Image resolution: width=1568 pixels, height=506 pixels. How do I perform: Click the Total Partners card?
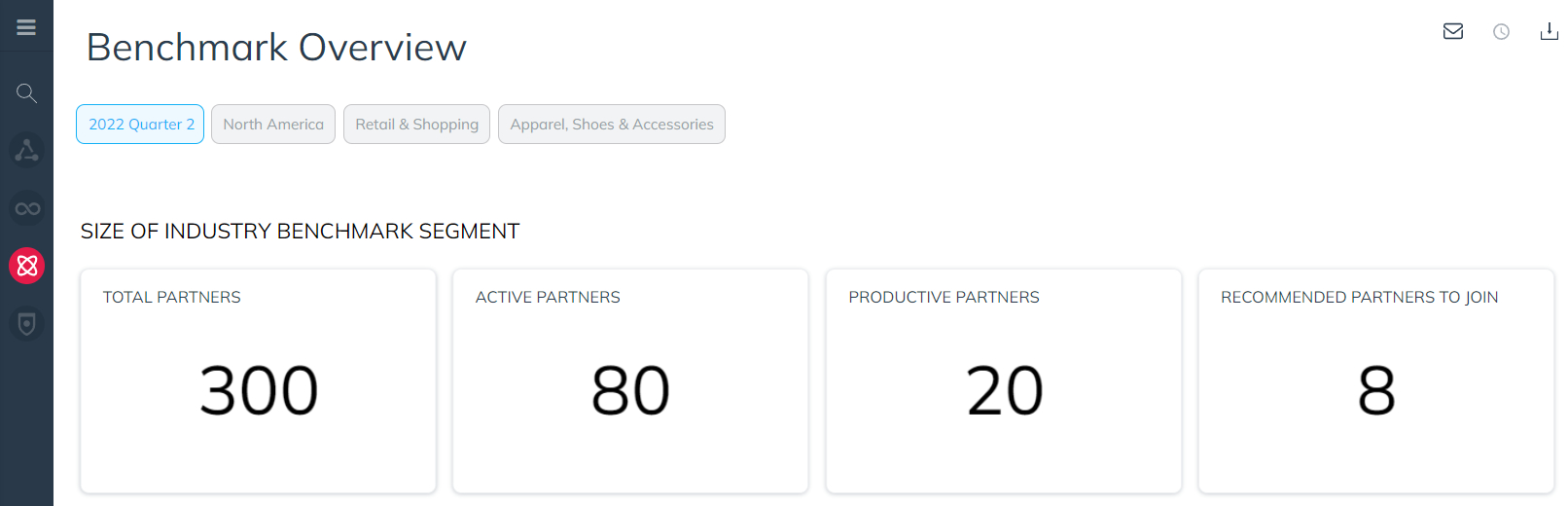click(x=258, y=381)
